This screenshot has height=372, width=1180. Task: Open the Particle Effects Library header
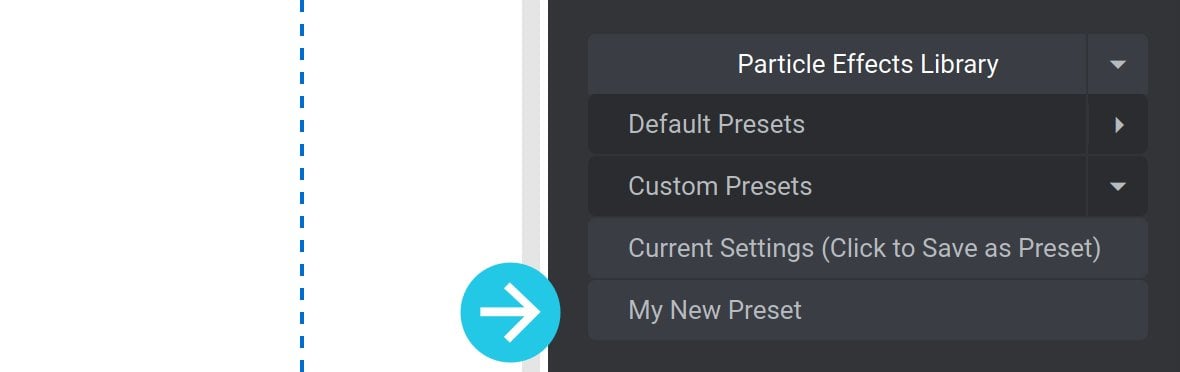pyautogui.click(x=837, y=64)
